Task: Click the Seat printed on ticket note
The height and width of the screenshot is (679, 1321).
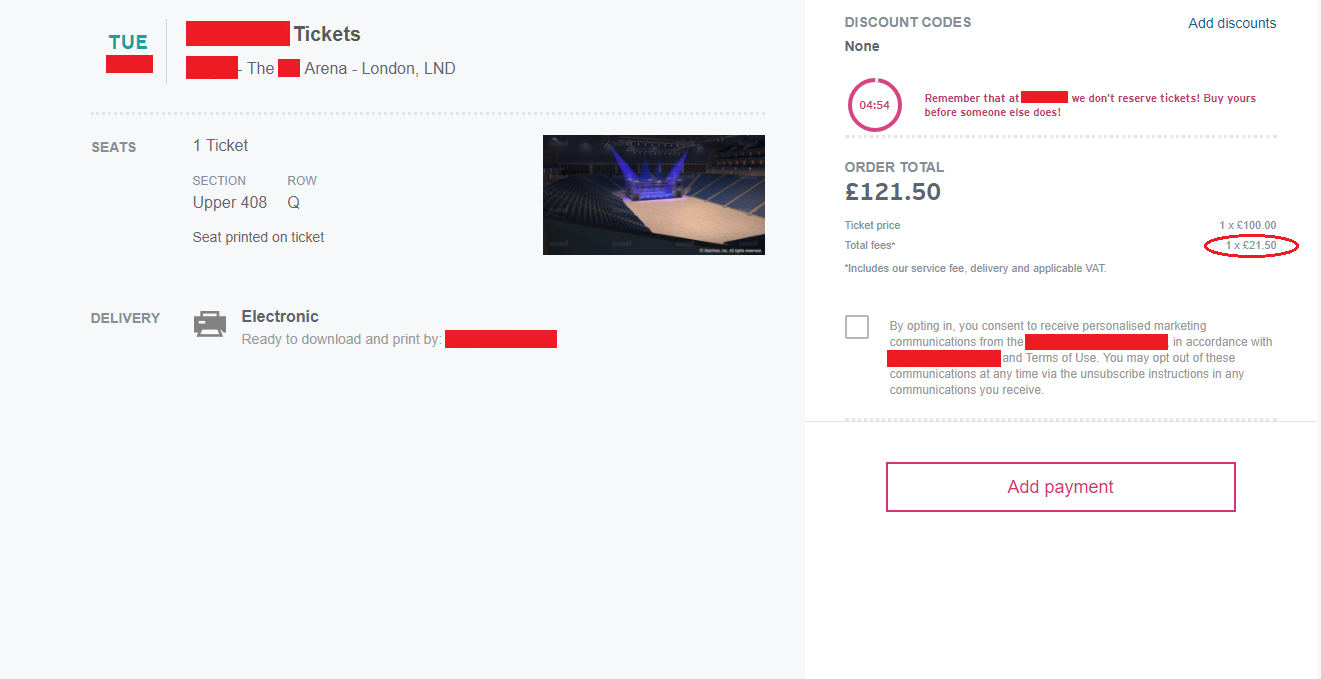Action: pos(259,237)
